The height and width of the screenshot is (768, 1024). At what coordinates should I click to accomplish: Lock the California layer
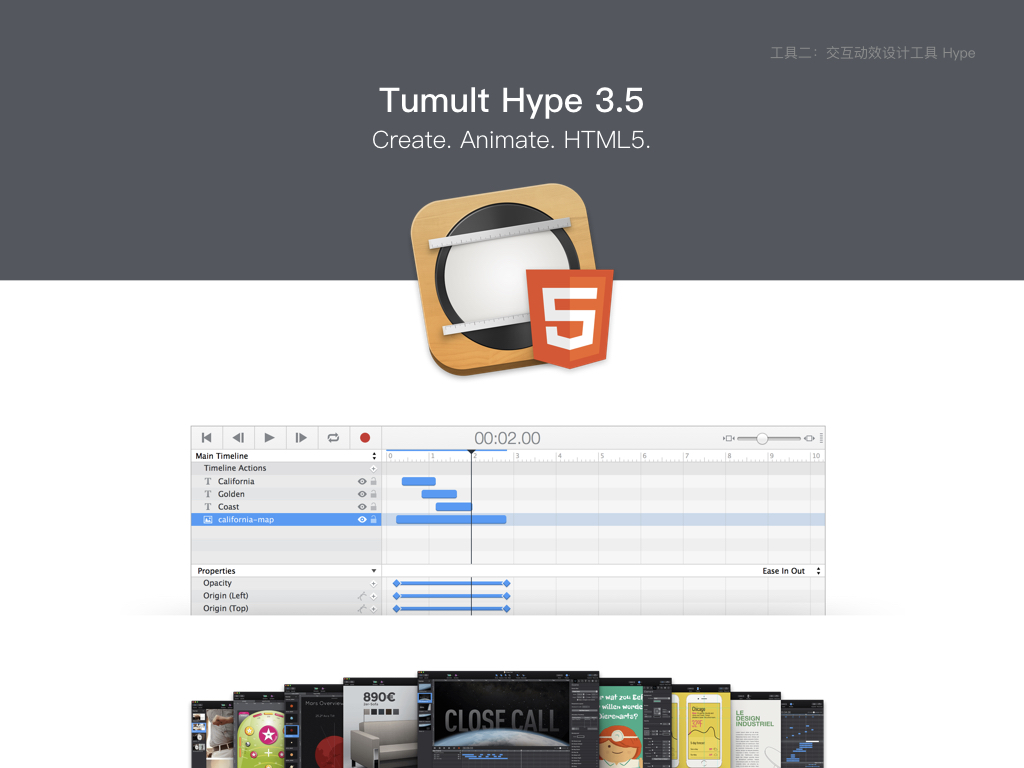coord(374,481)
